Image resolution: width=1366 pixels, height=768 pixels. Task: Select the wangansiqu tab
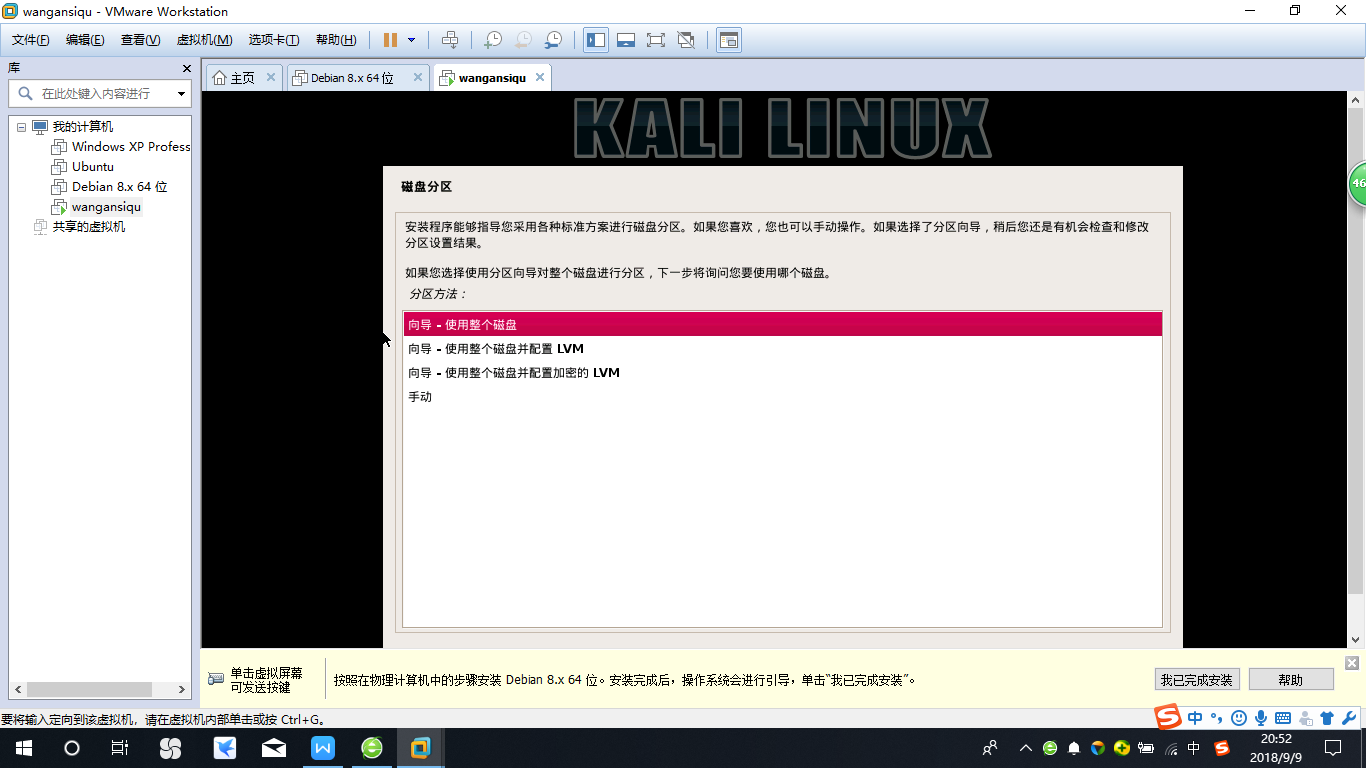coord(492,78)
